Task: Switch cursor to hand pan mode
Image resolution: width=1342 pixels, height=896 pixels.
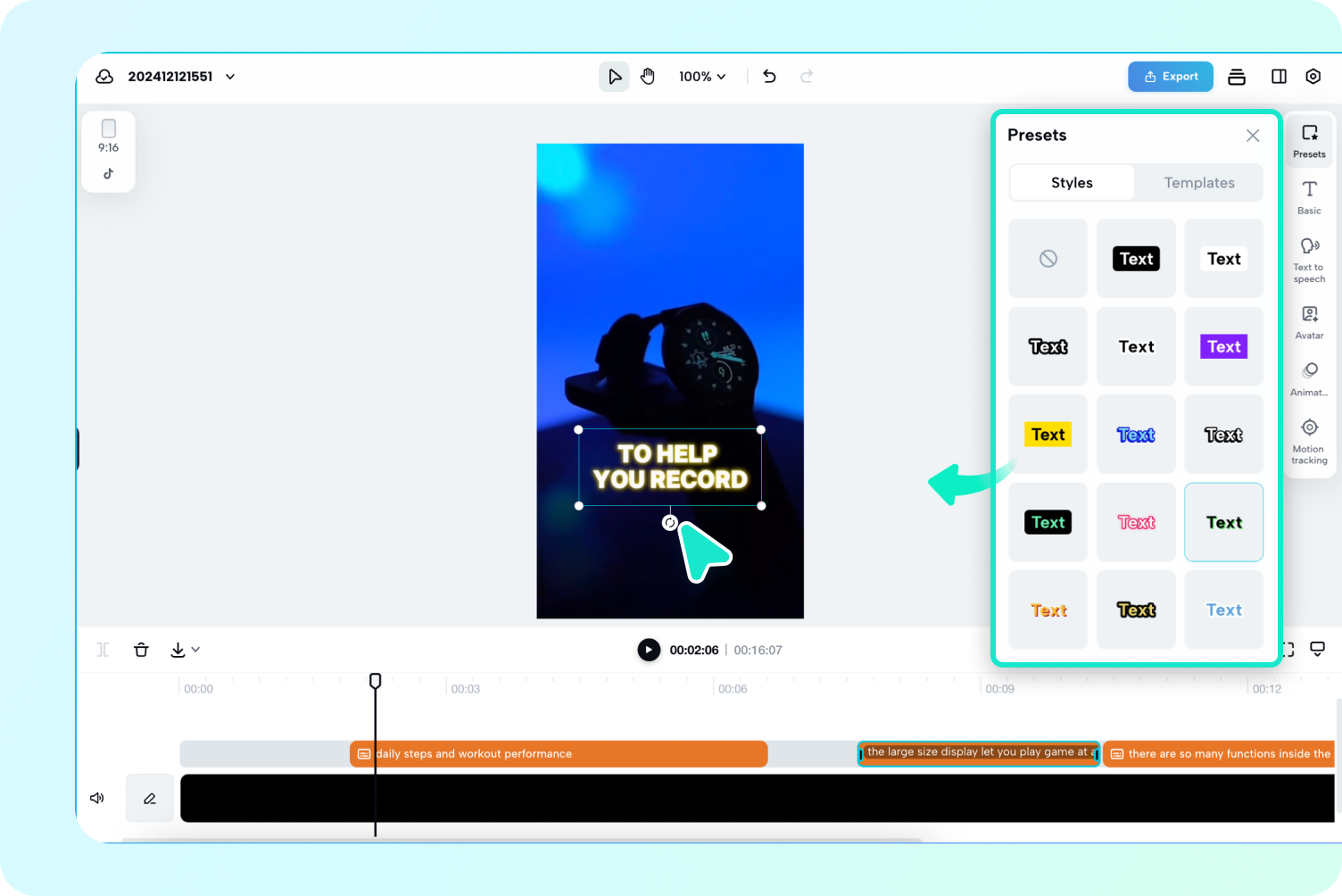Action: [x=648, y=76]
